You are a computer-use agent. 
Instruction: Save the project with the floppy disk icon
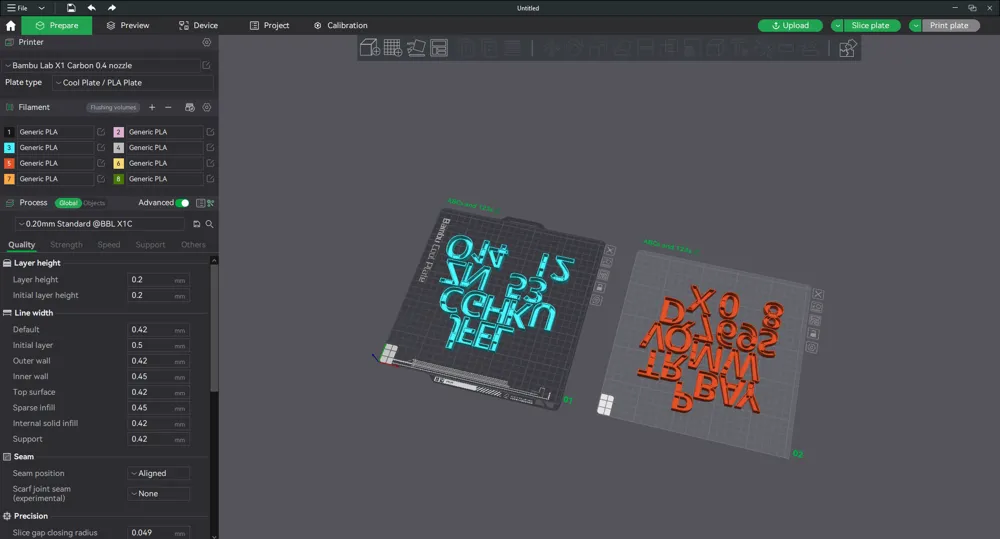coord(71,8)
